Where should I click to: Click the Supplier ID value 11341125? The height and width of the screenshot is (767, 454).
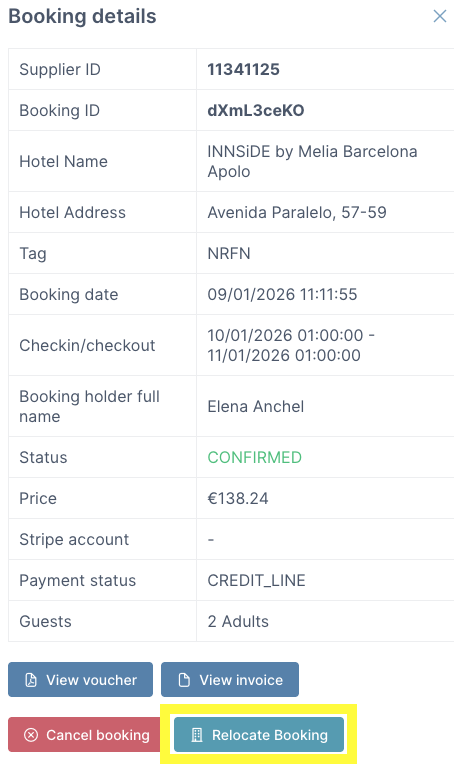click(243, 69)
